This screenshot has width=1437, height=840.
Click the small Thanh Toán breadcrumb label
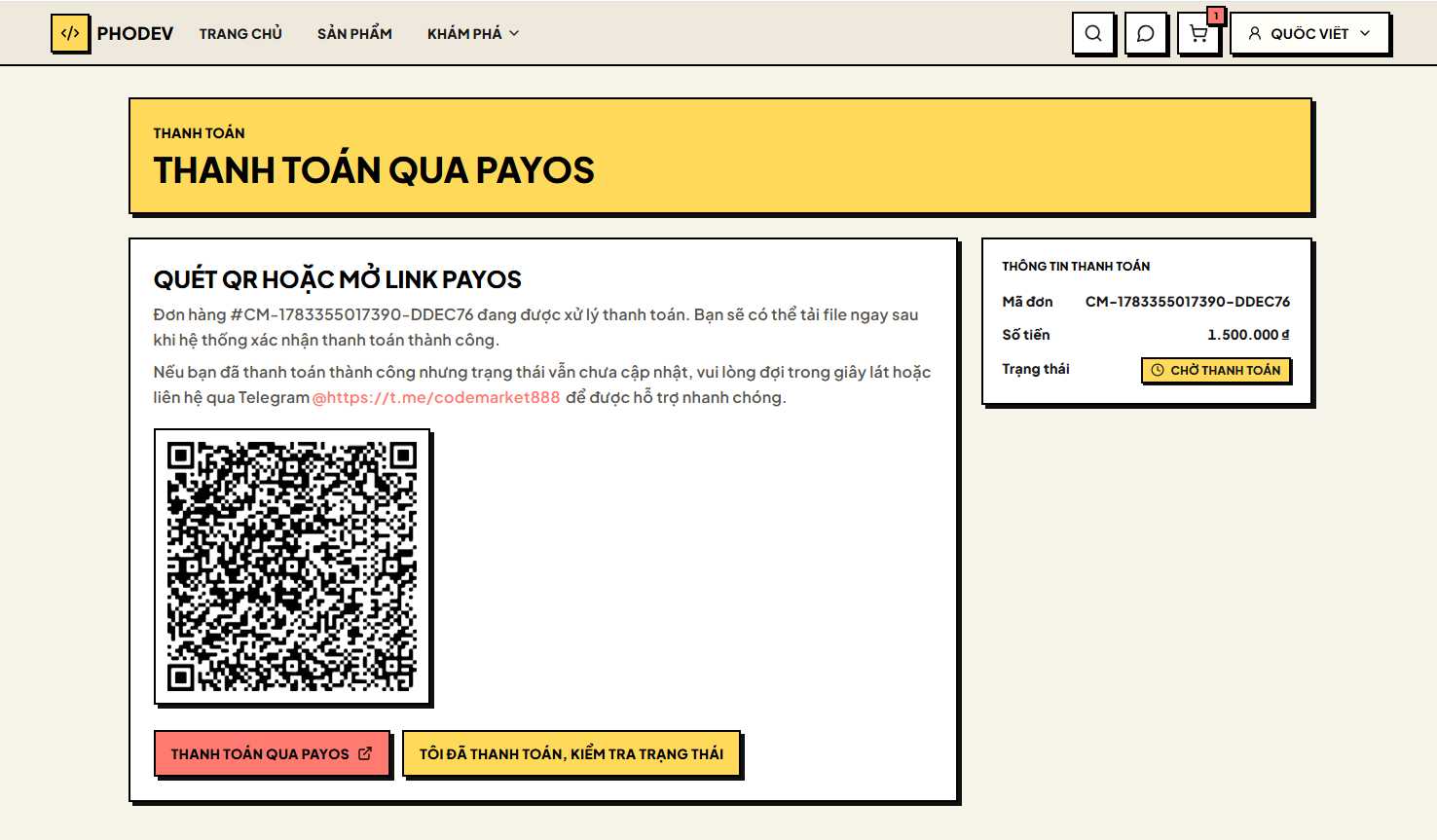(x=199, y=133)
